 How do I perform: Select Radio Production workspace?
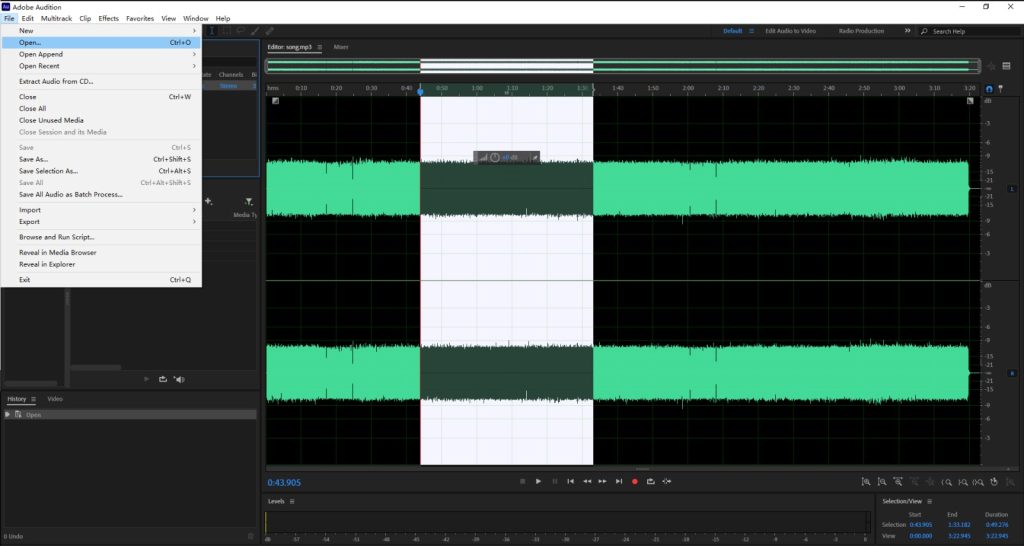coord(861,31)
